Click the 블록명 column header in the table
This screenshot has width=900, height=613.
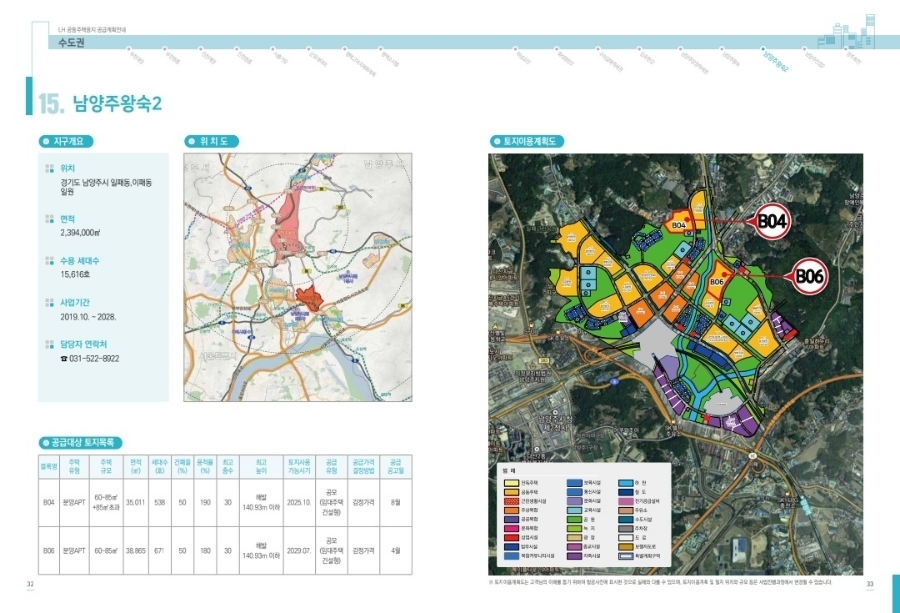49,467
